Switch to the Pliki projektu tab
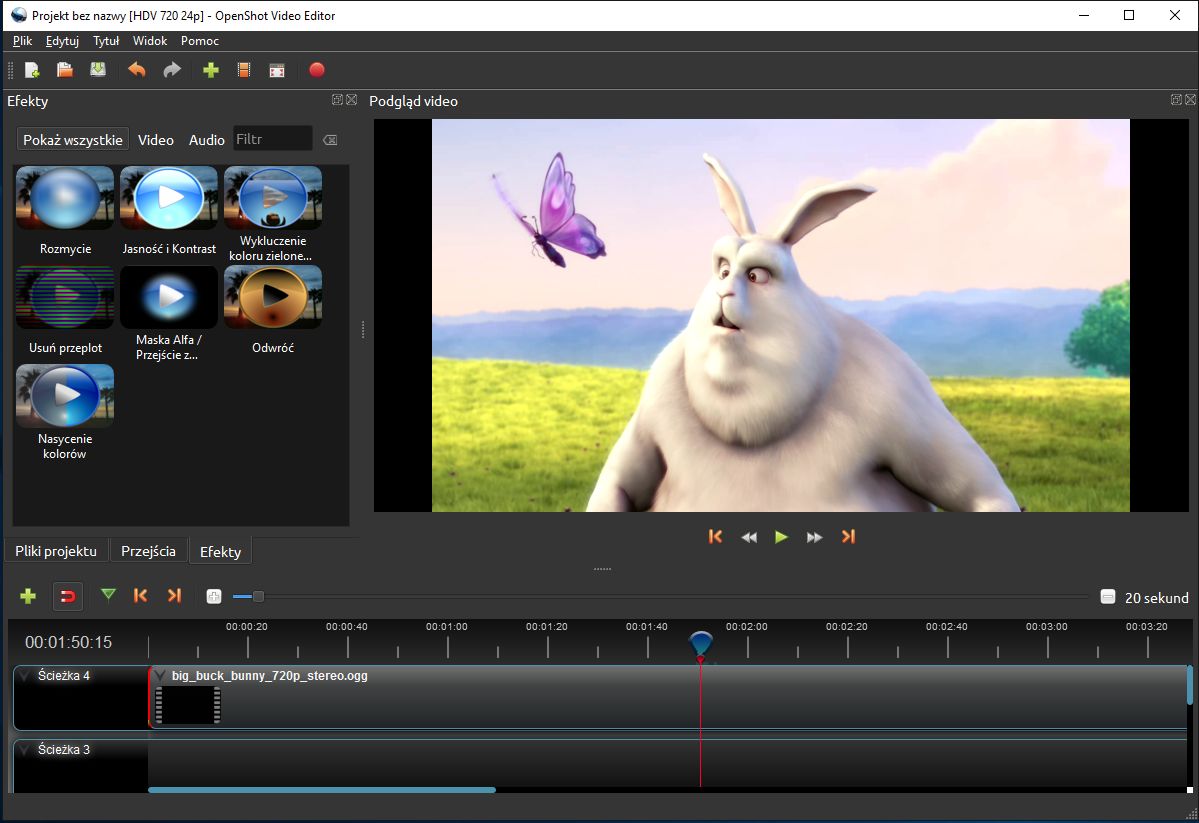This screenshot has height=823, width=1199. (56, 551)
